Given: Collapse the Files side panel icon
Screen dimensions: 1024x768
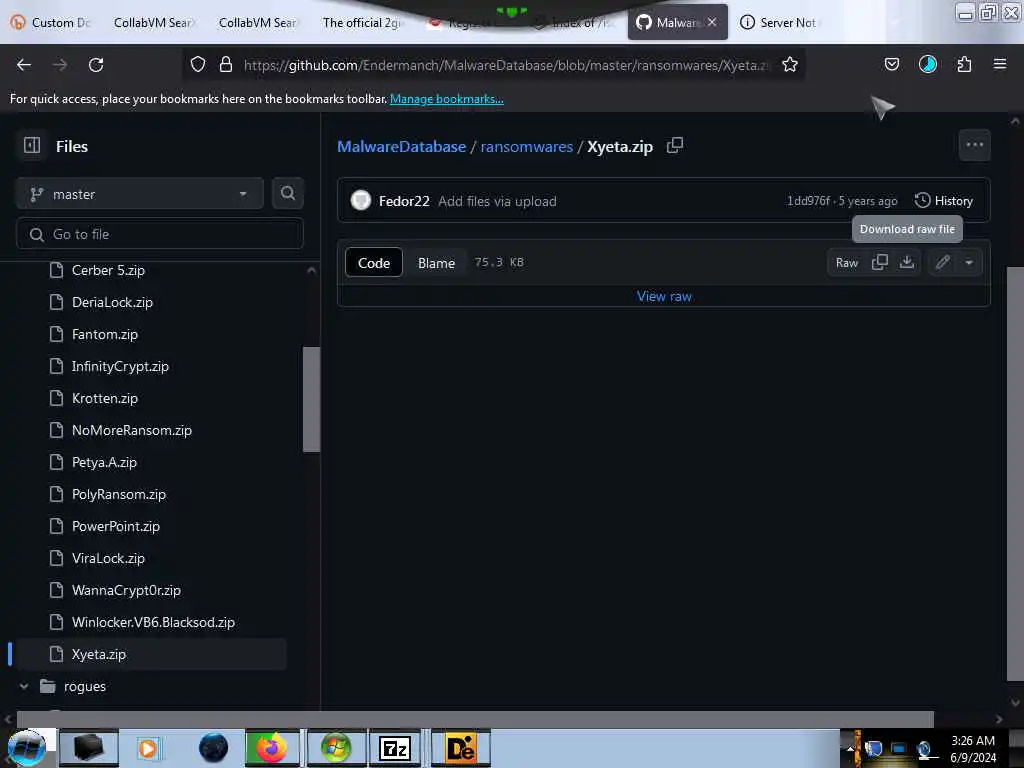Looking at the screenshot, I should [x=31, y=146].
